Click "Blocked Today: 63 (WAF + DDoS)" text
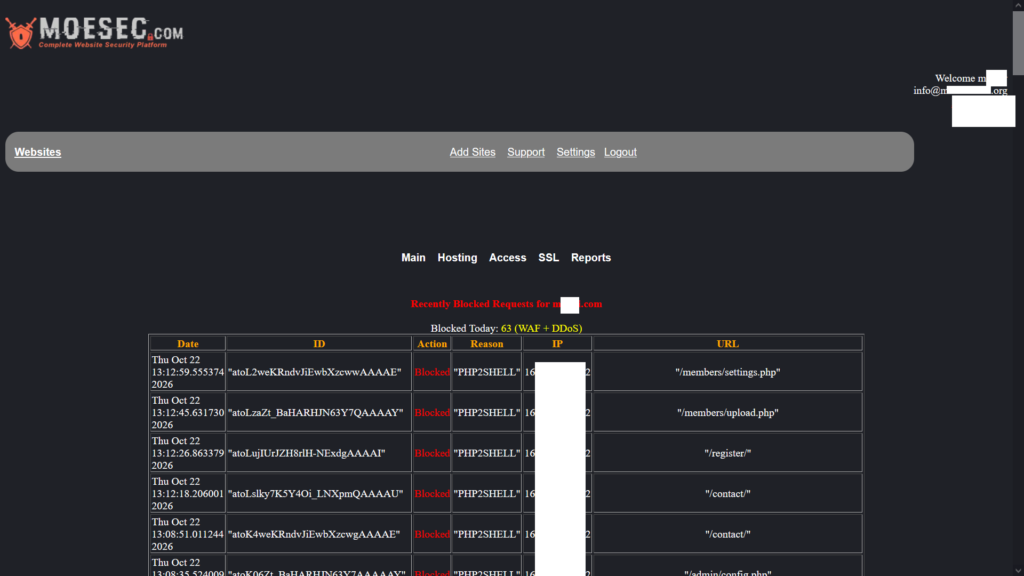1024x576 pixels. pos(506,328)
